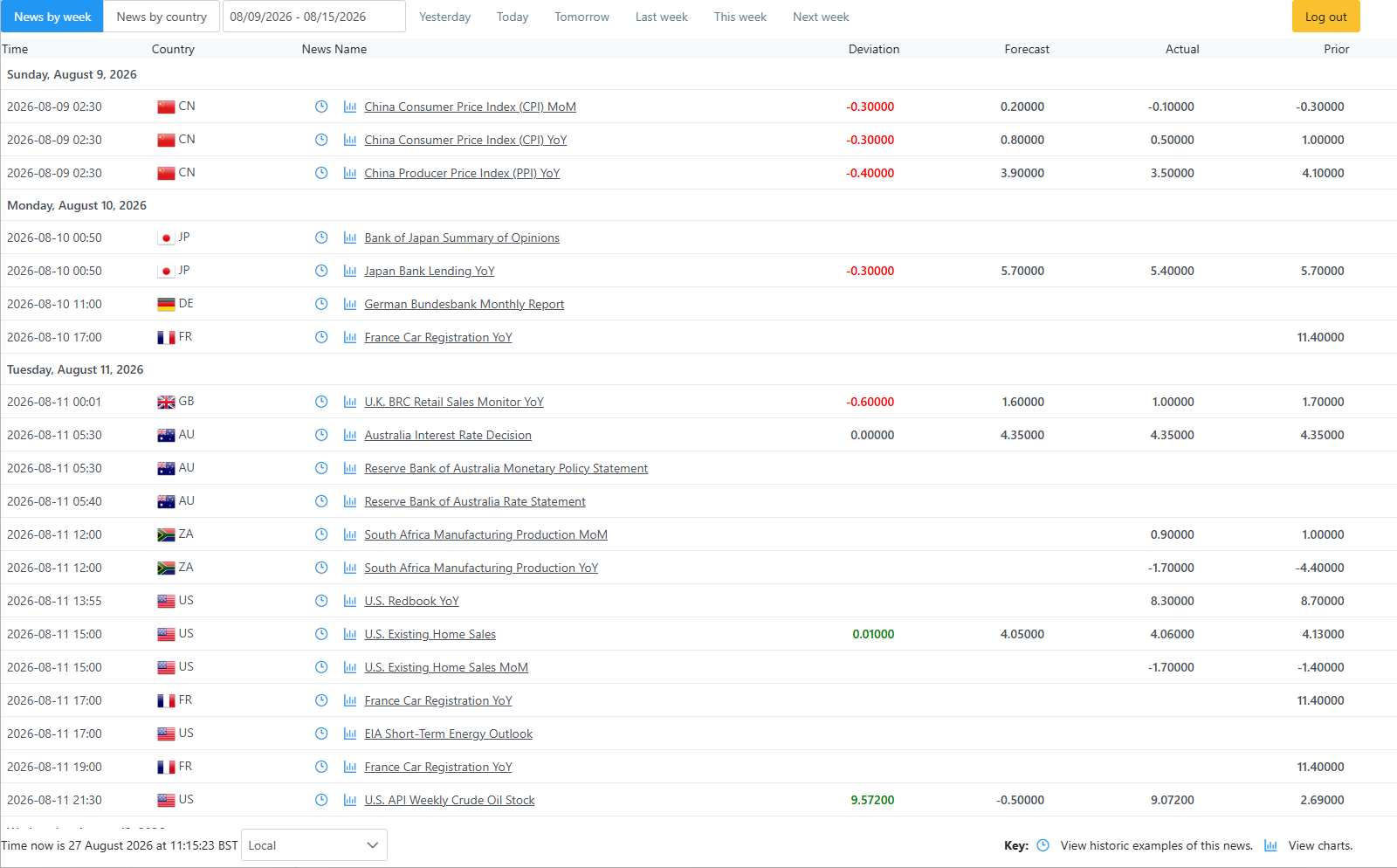Click the Actual column header

point(1182,49)
